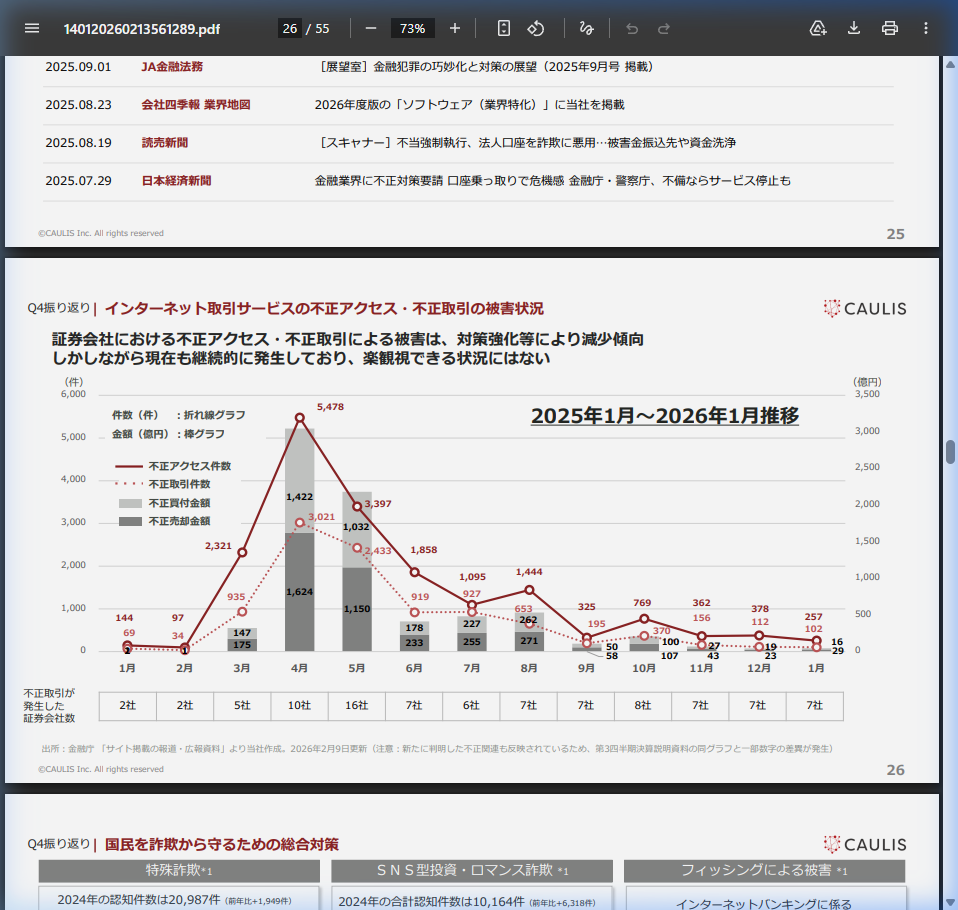
Task: Print the document using the printer icon
Action: point(889,28)
